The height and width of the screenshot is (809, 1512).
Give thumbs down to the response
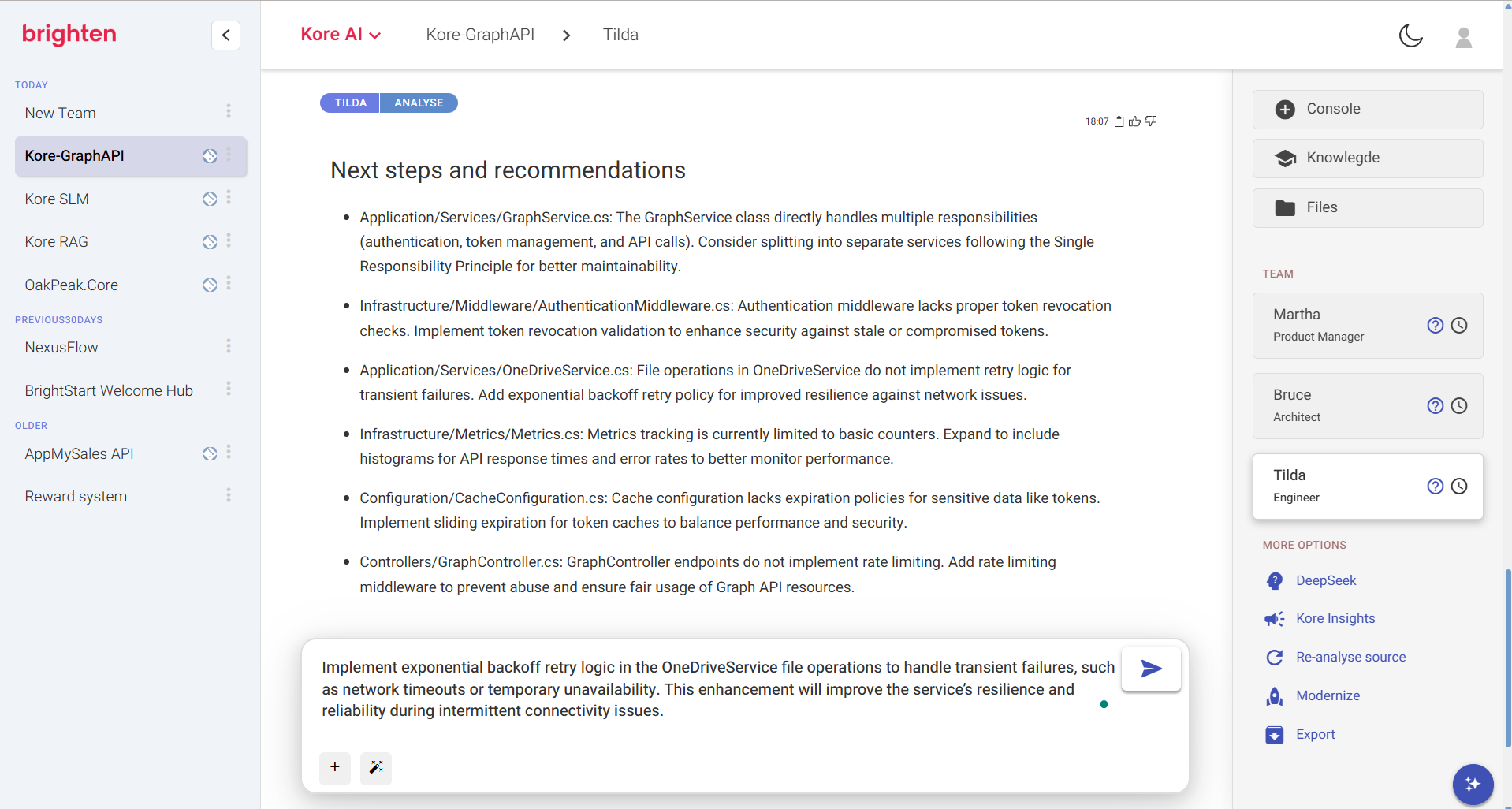coord(1151,121)
